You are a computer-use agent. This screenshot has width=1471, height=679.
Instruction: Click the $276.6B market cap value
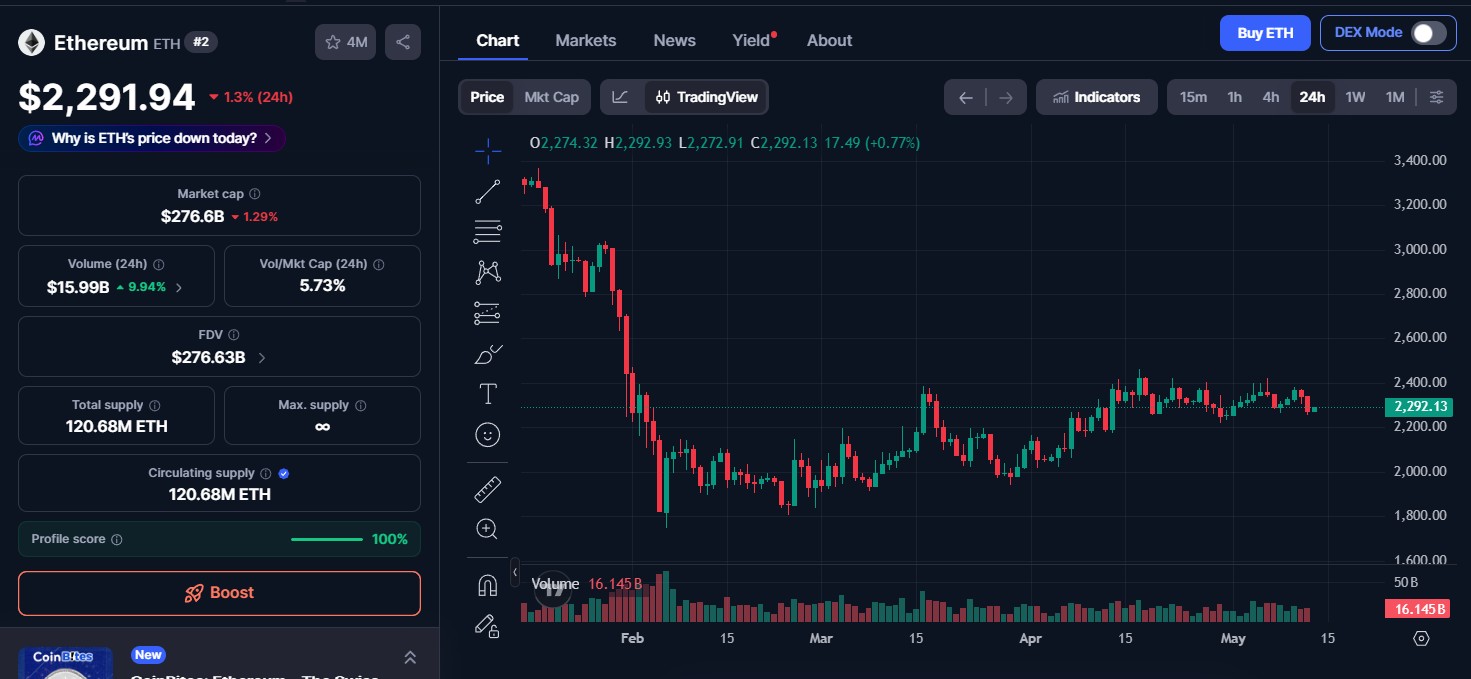click(x=192, y=216)
